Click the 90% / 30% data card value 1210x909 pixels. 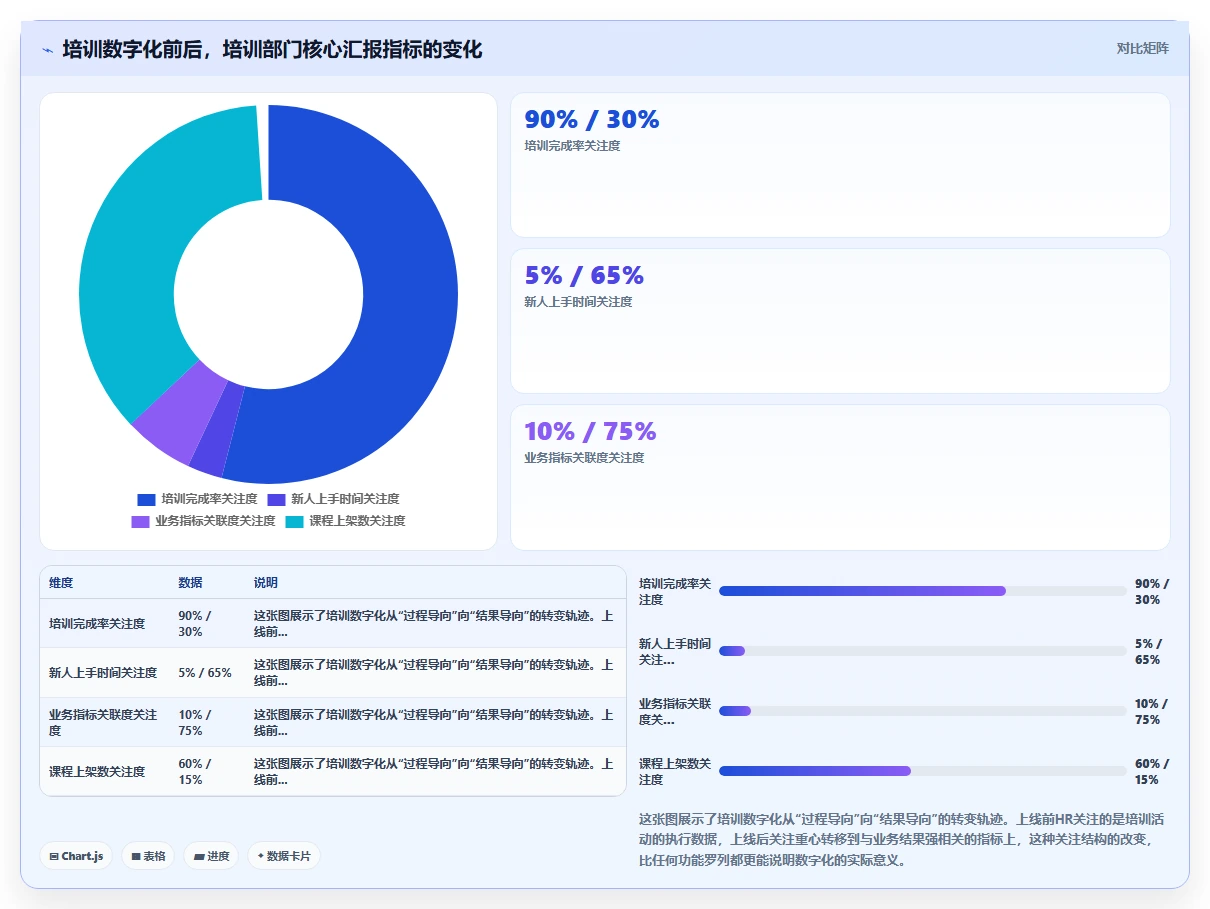592,119
